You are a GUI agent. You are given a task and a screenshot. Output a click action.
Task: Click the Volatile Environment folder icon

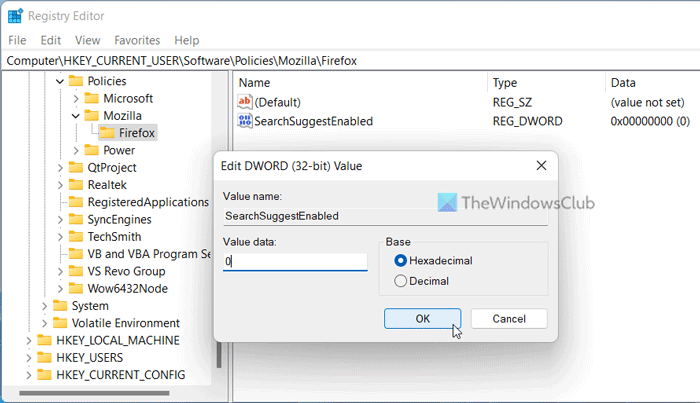60,323
